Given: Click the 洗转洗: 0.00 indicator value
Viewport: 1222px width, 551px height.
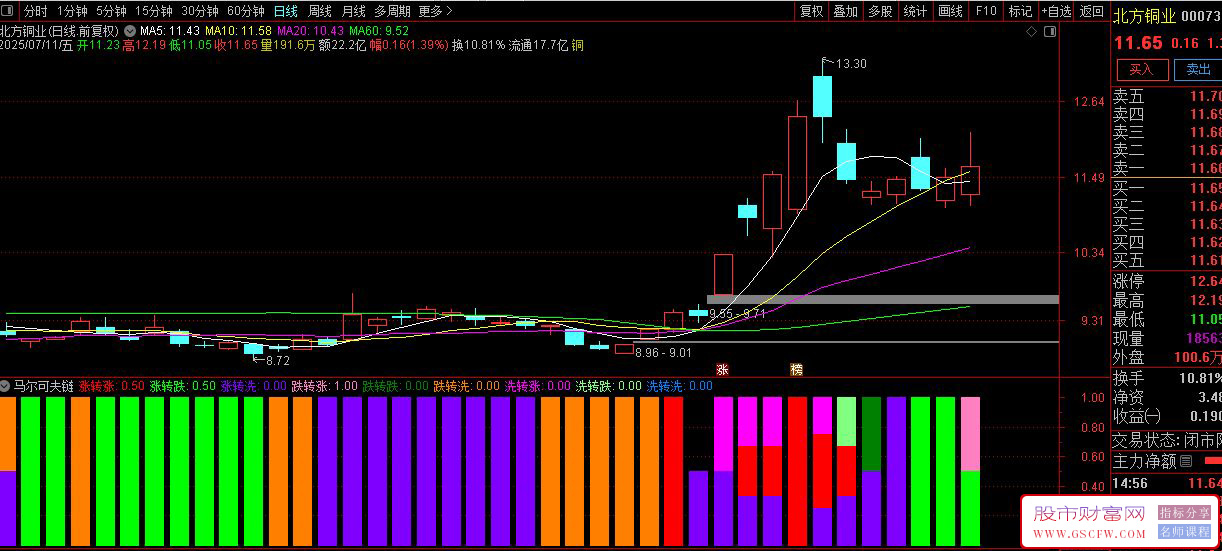Looking at the screenshot, I should [x=679, y=385].
